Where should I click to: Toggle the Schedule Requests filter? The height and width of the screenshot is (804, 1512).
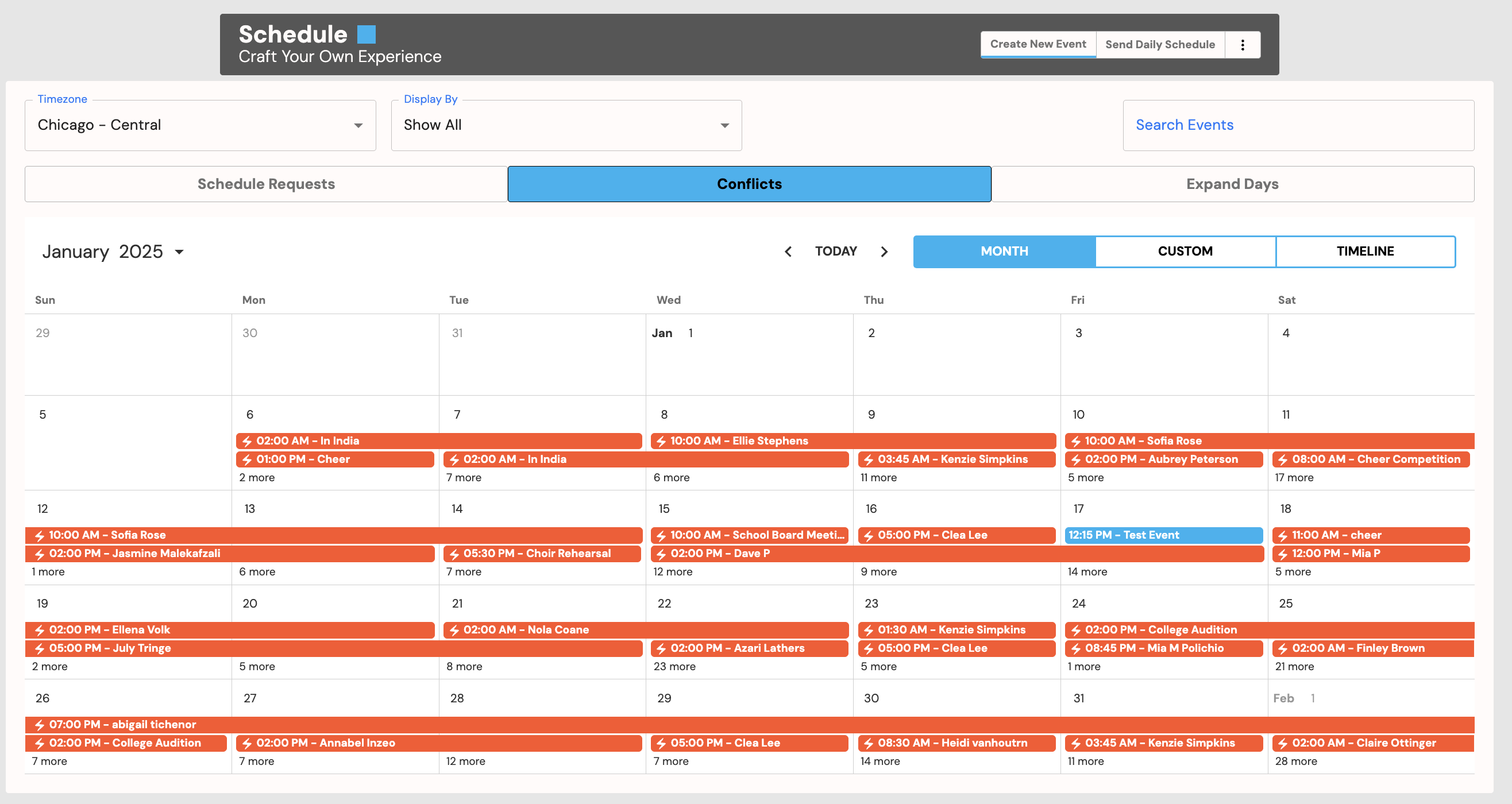[266, 184]
